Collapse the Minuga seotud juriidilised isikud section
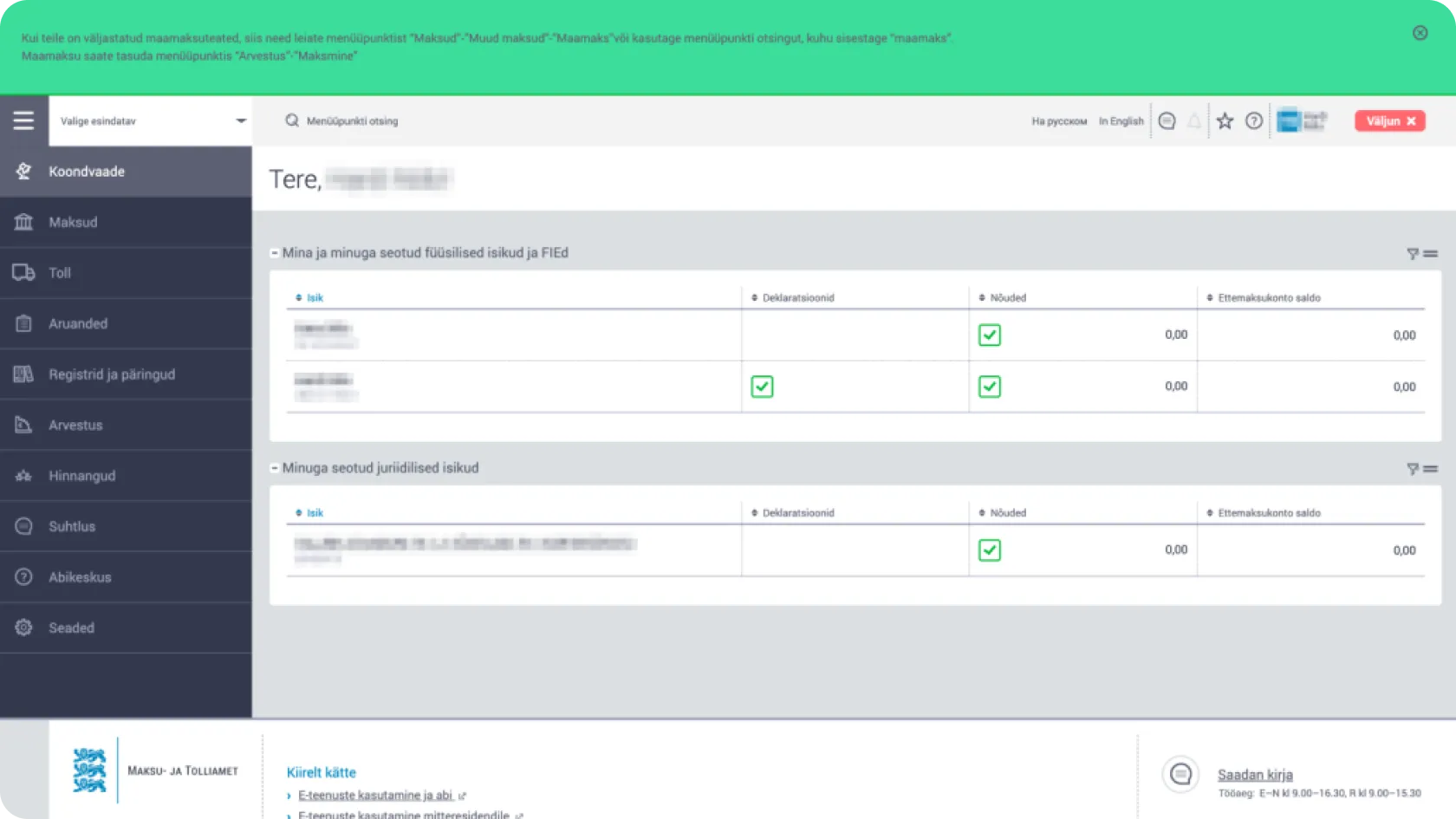 pyautogui.click(x=275, y=468)
